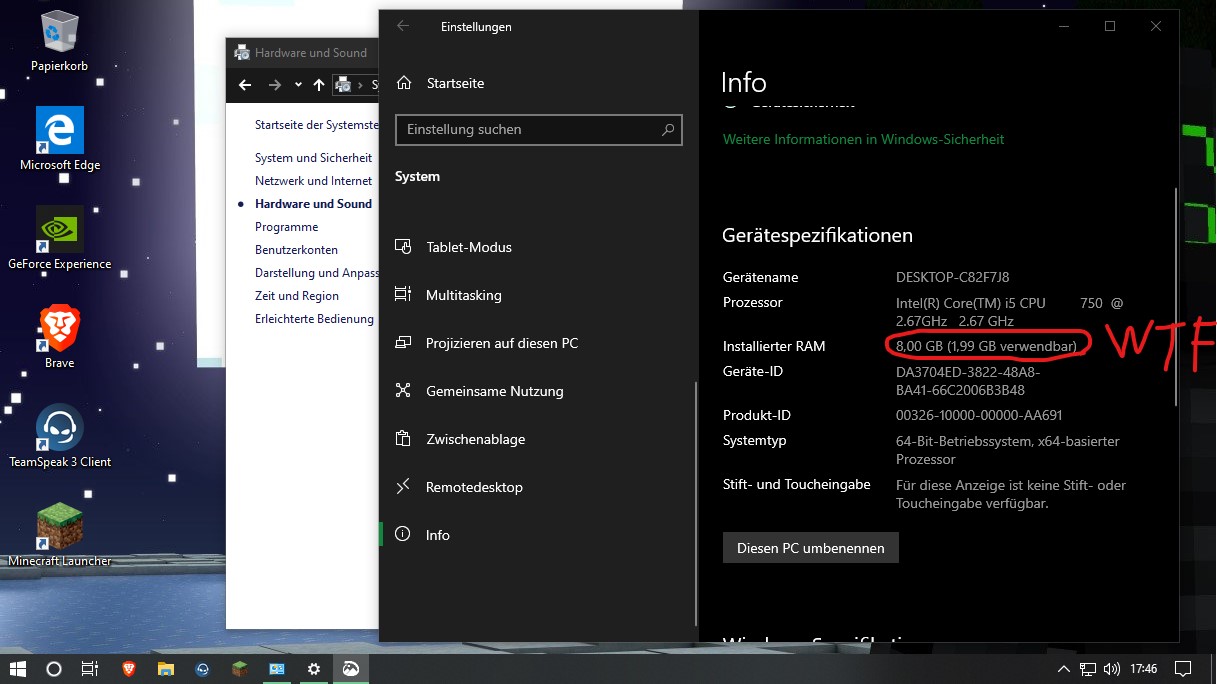This screenshot has width=1217, height=684.
Task: Open Brave from the taskbar
Action: point(128,669)
